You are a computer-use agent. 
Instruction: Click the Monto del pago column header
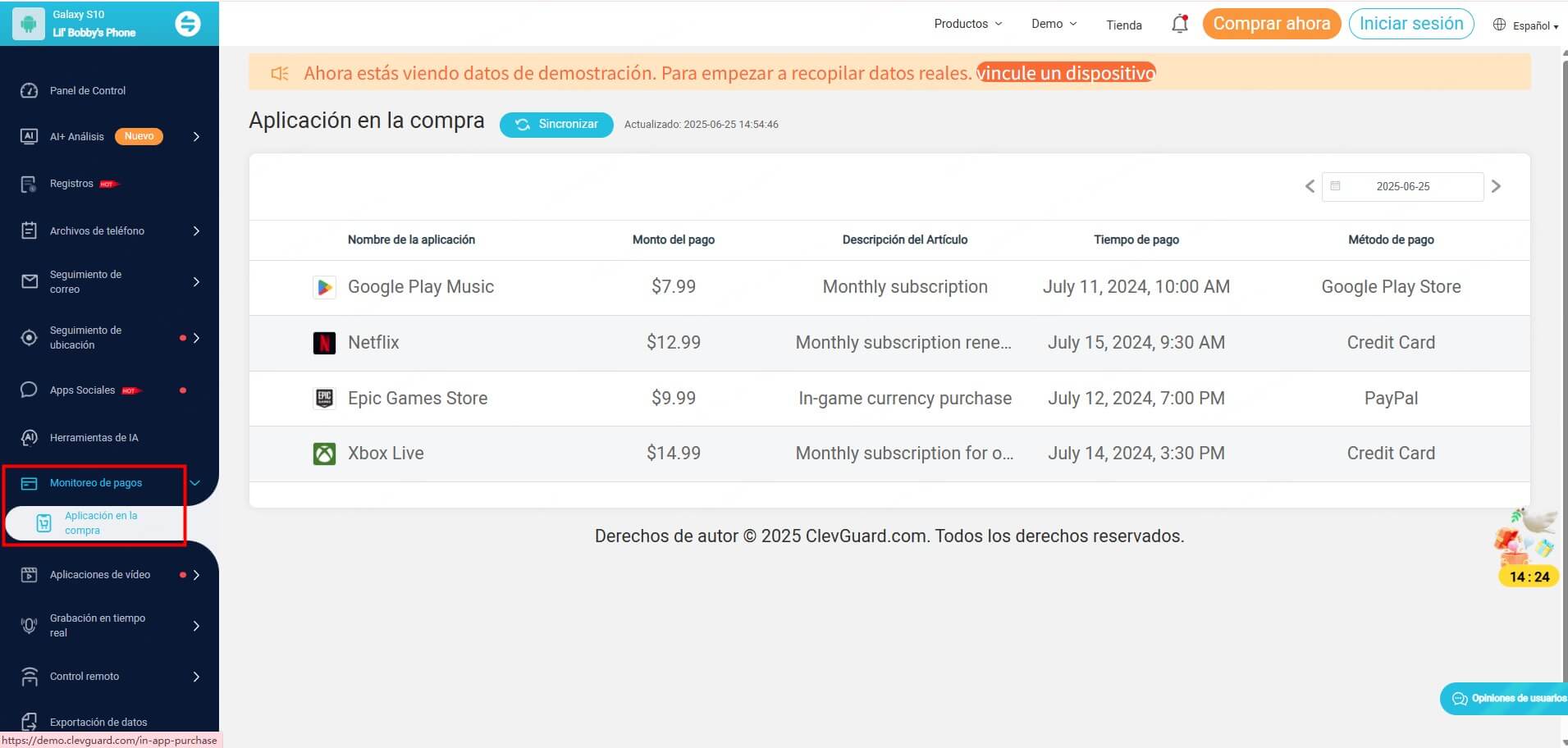pos(674,239)
